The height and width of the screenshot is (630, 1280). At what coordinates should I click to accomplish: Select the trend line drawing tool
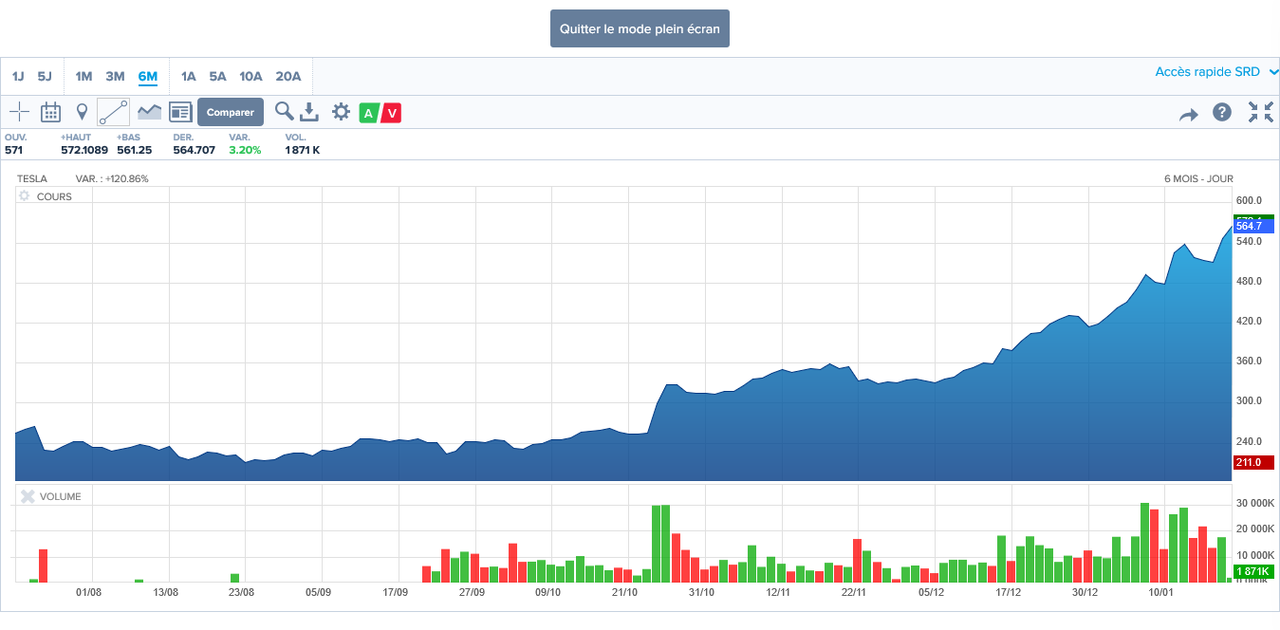pos(113,112)
